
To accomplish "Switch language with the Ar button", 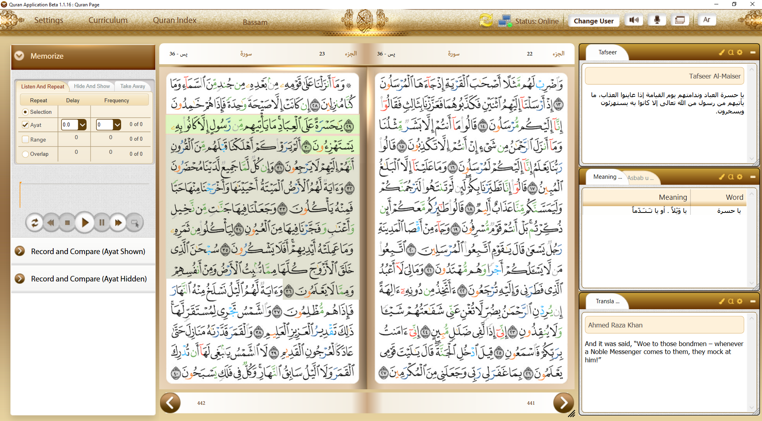I will point(707,20).
